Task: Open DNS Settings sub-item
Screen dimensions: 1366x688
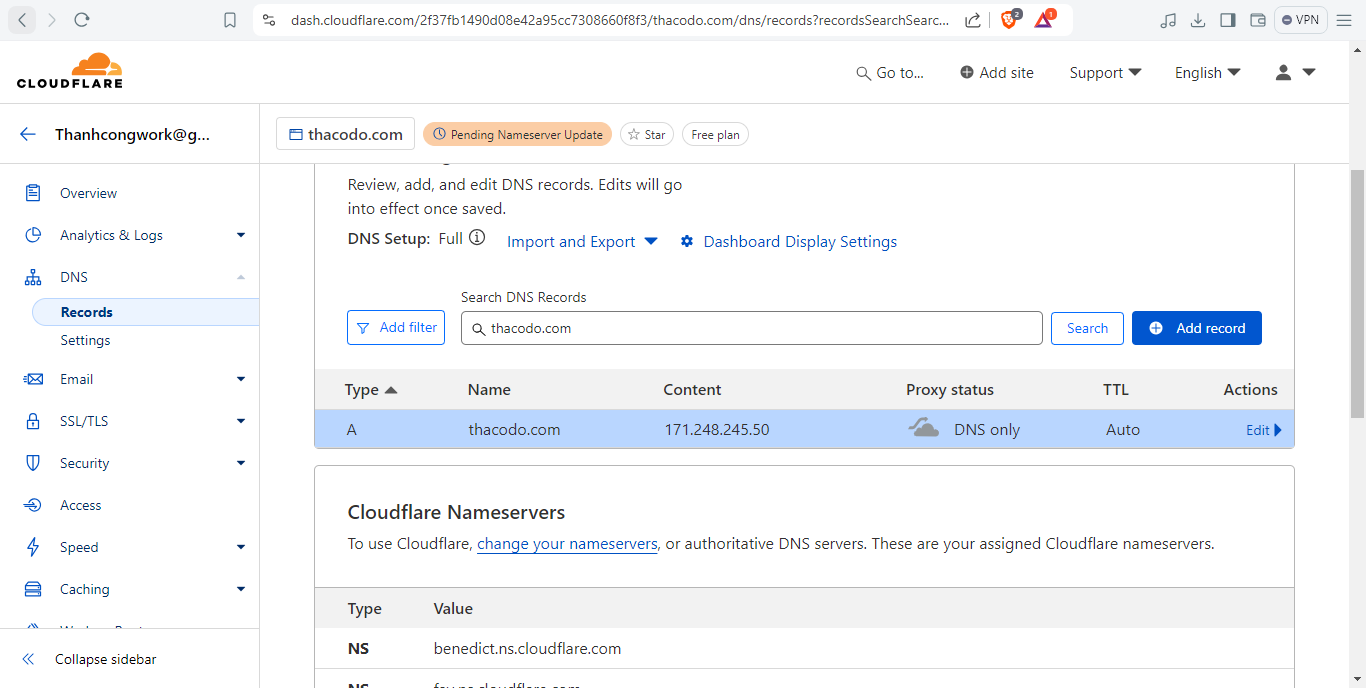Action: coord(85,340)
